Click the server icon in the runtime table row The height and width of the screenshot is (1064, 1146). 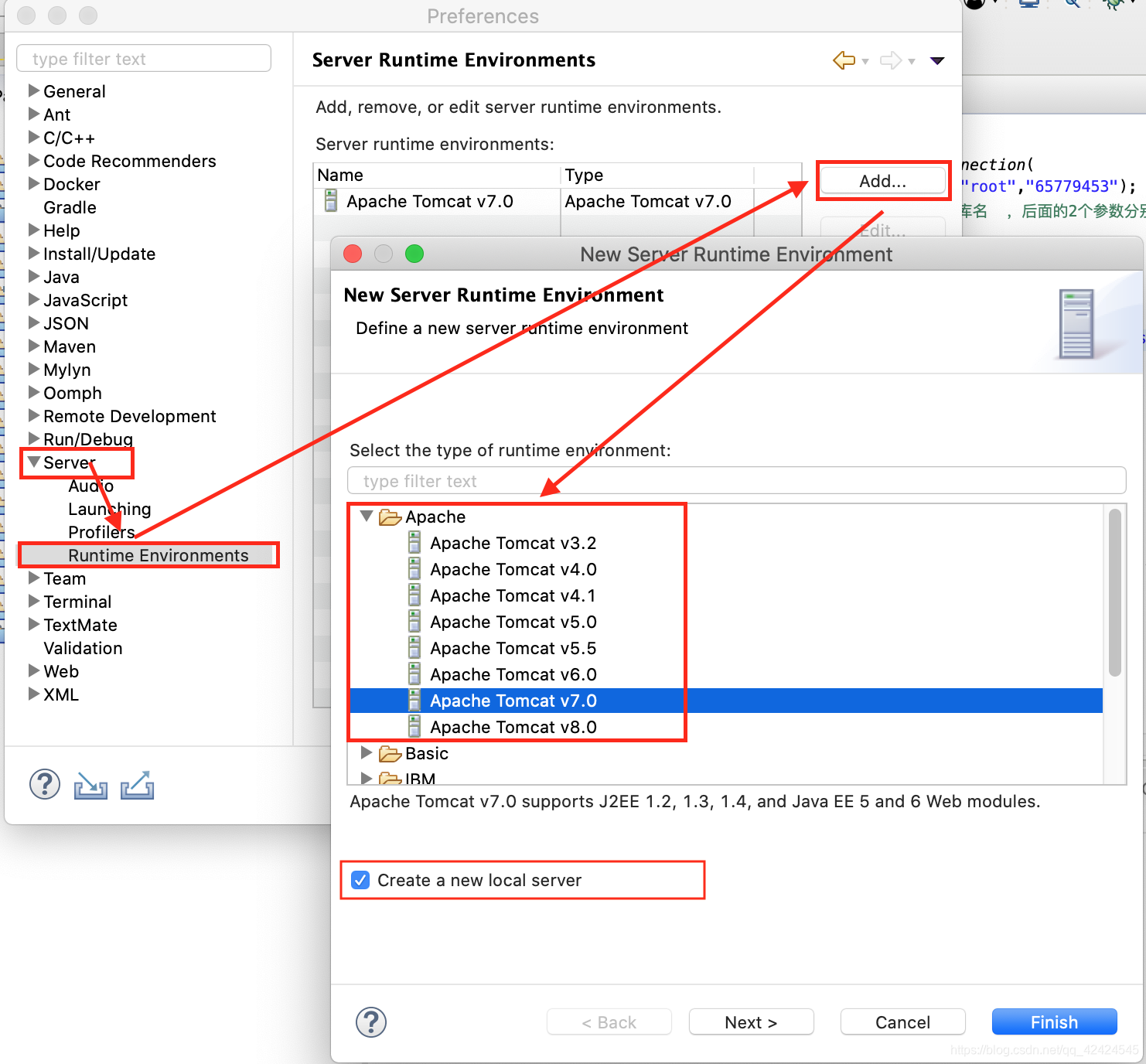tap(331, 201)
